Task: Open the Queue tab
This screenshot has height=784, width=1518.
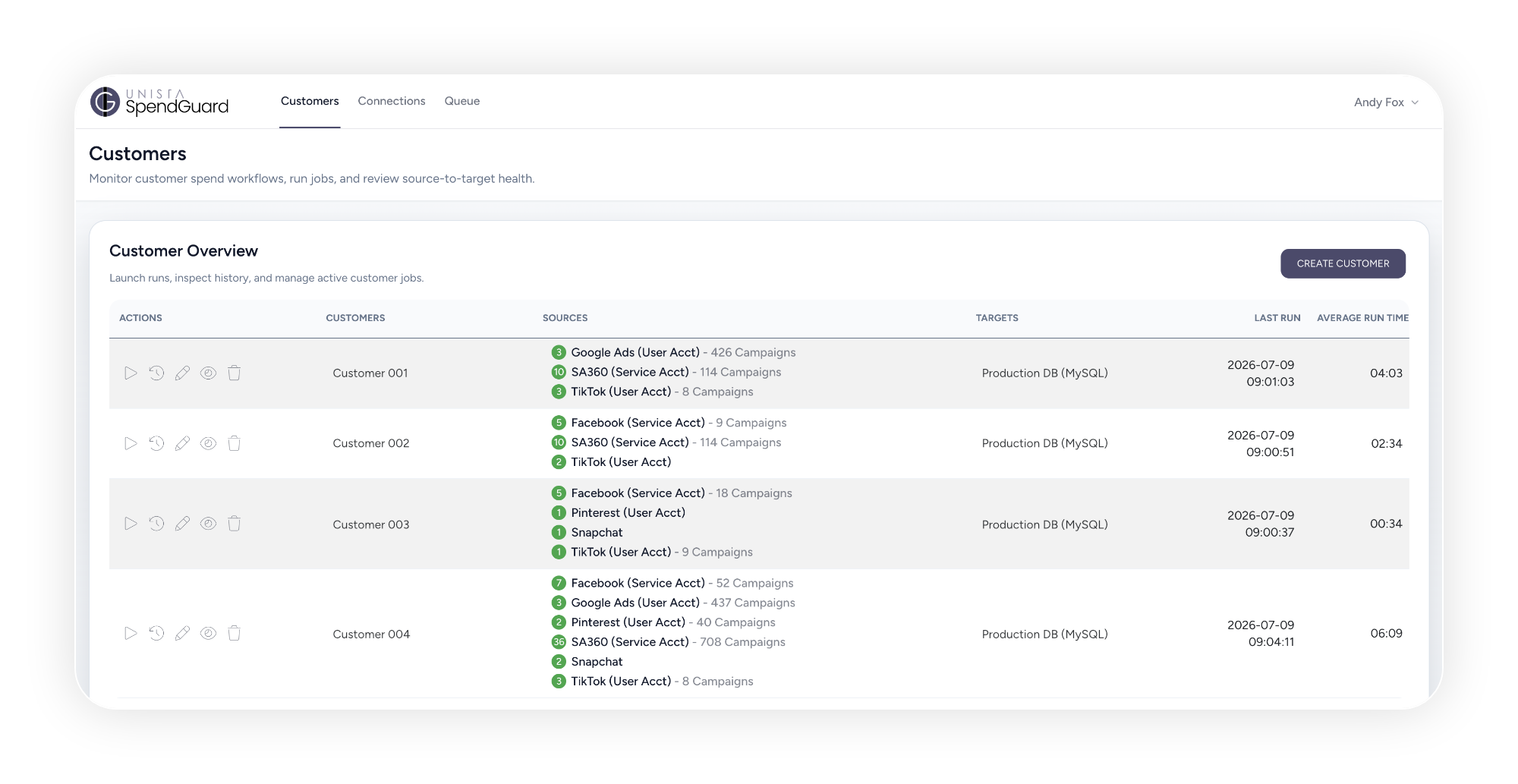Action: [x=462, y=101]
